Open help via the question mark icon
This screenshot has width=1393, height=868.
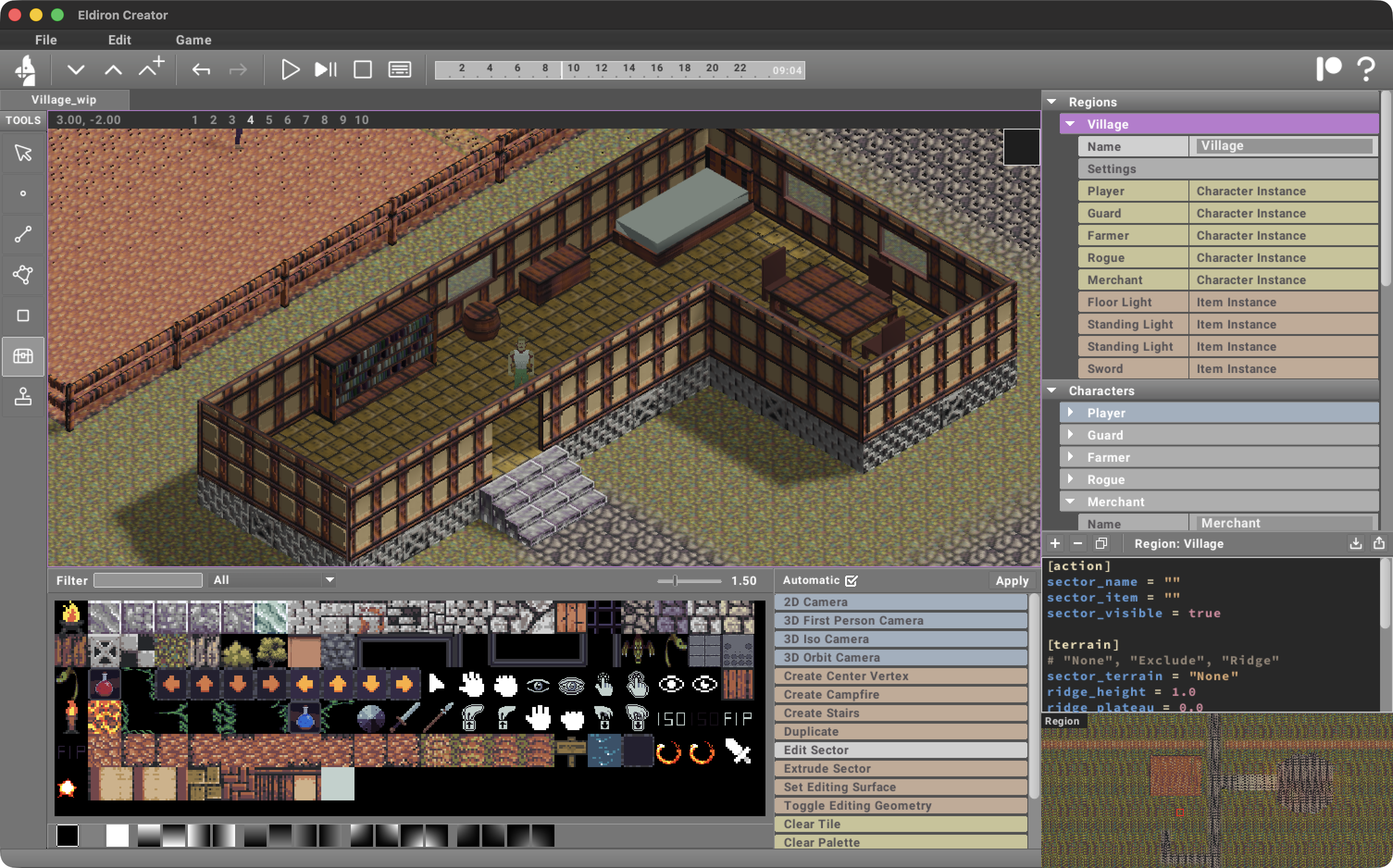pyautogui.click(x=1367, y=69)
